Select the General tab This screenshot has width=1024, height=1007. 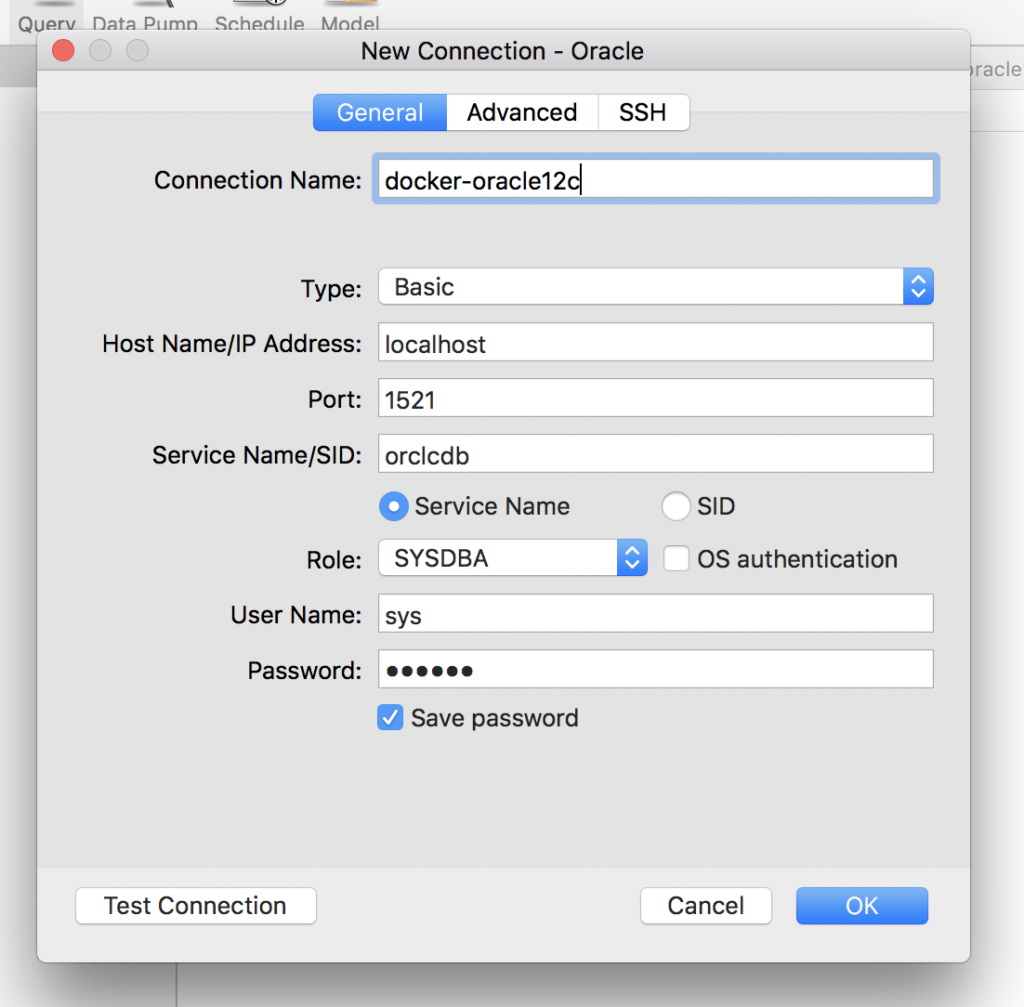click(x=380, y=113)
